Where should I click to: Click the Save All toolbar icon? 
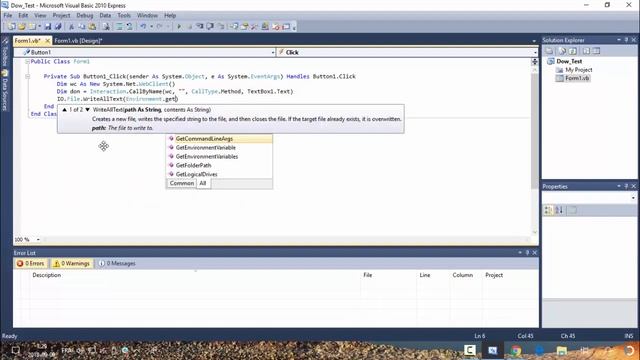coord(58,27)
